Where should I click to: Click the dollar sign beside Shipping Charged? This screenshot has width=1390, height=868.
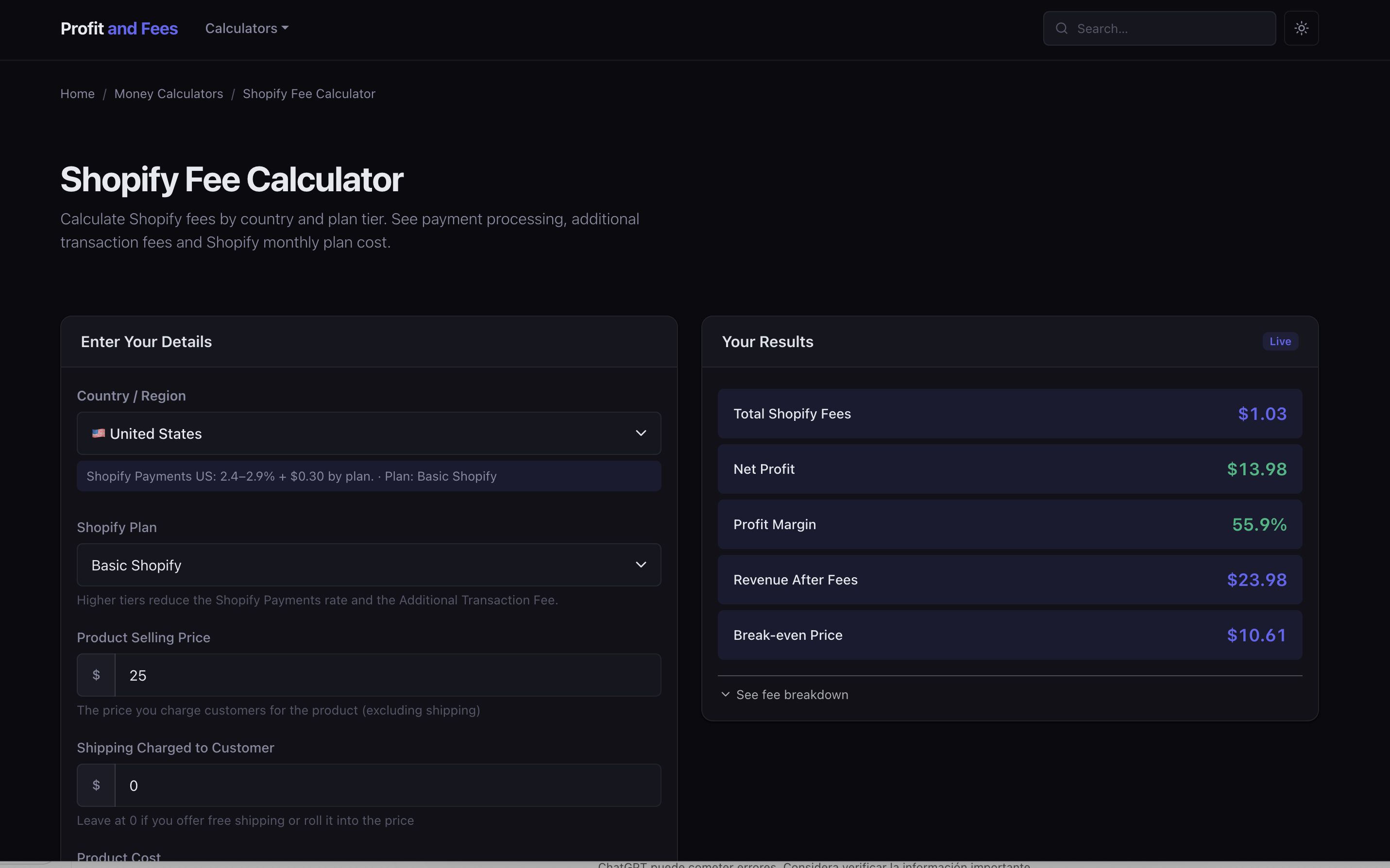coord(97,785)
